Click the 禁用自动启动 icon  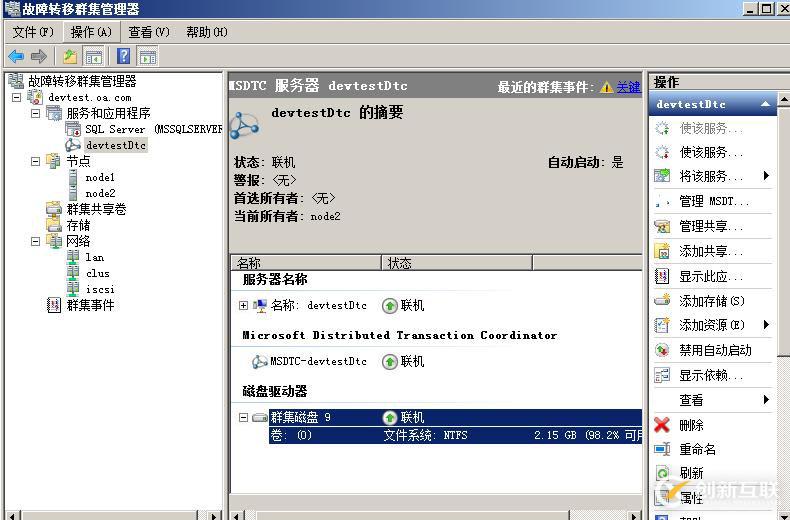[662, 350]
